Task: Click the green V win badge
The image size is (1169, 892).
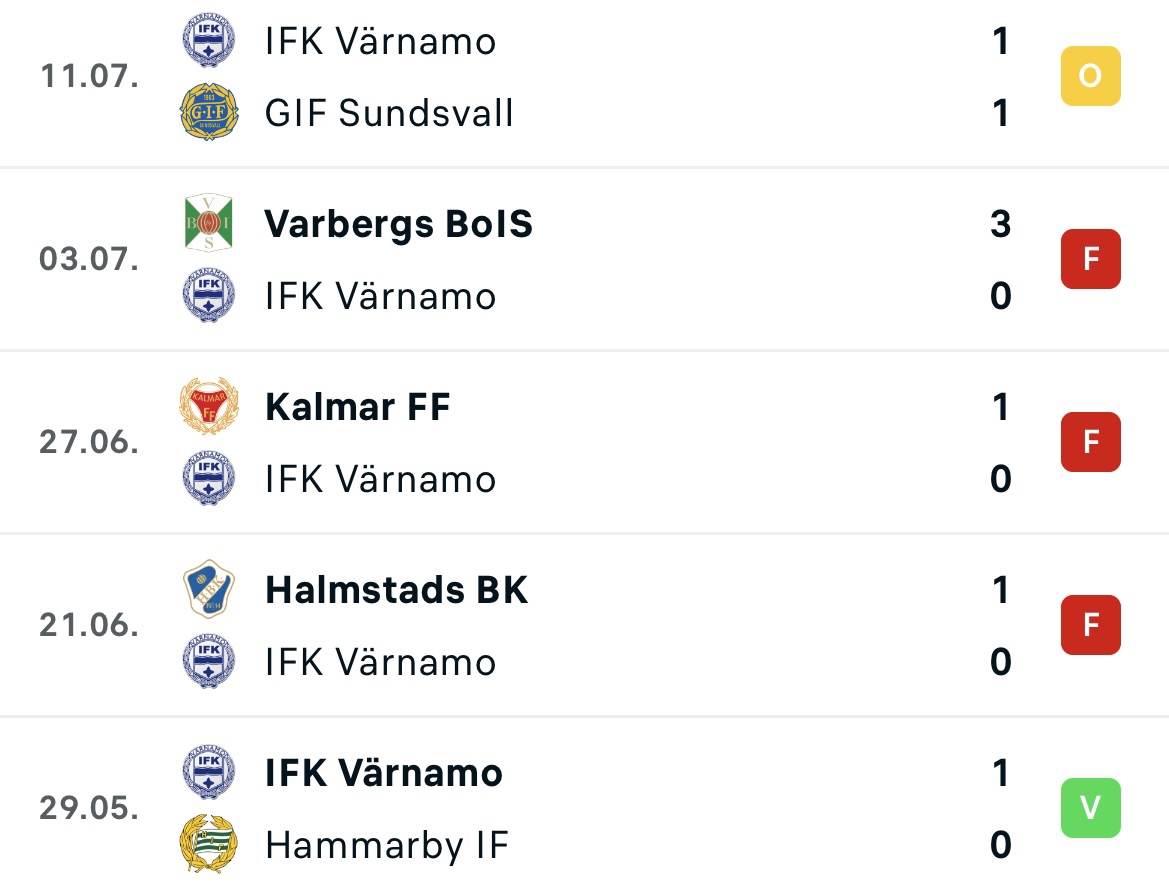Action: tap(1091, 808)
